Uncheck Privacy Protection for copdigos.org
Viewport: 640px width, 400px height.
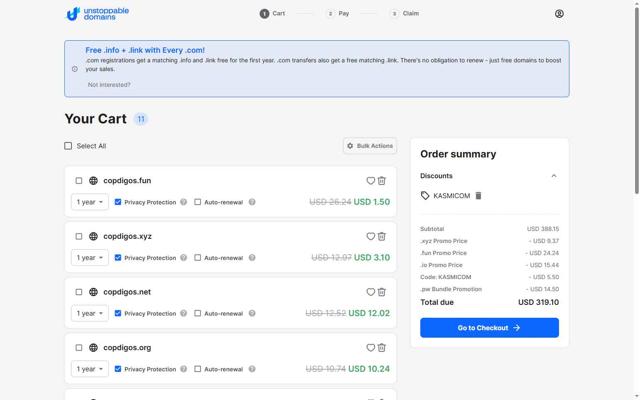118,369
